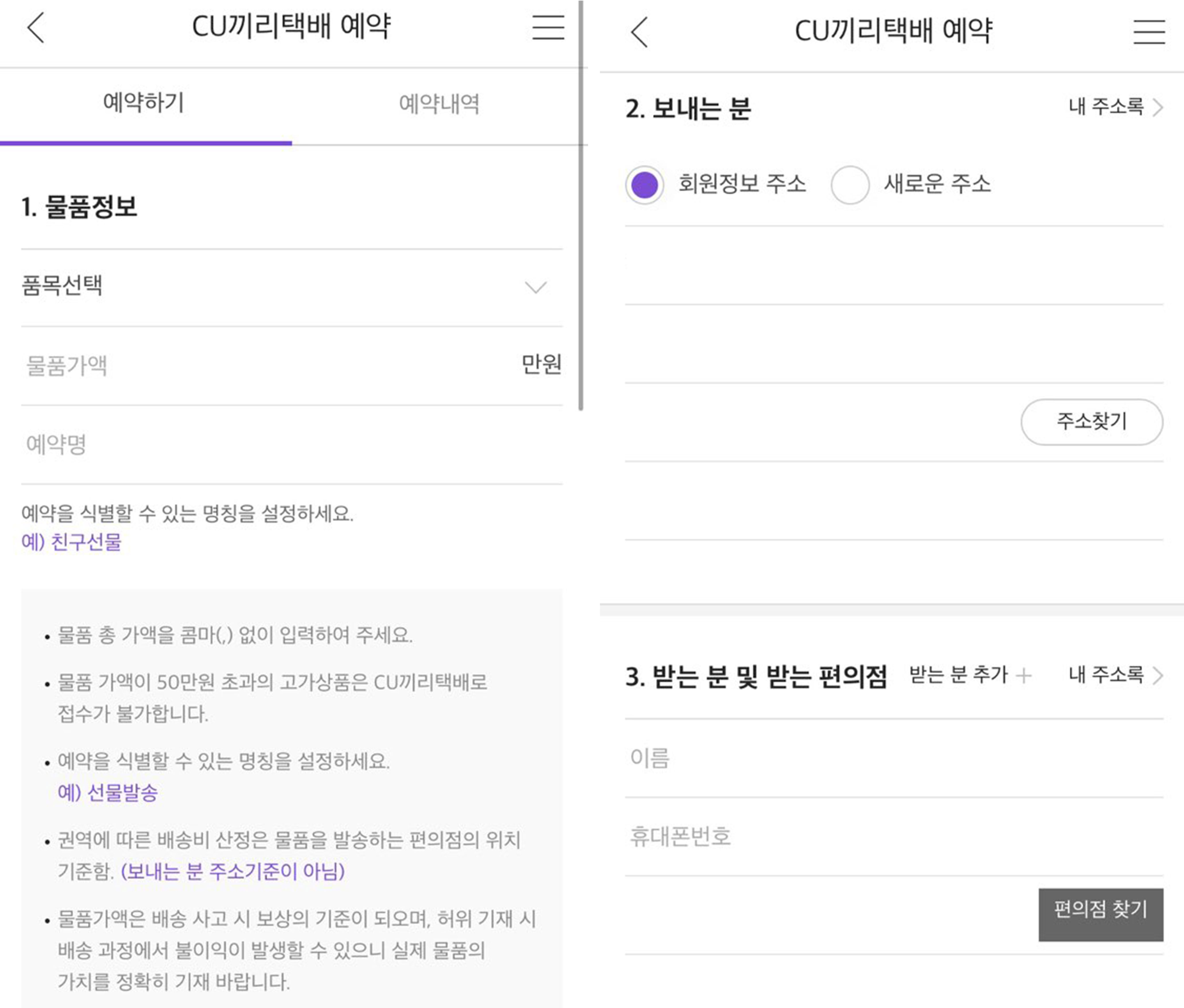Switch to 예약내역 tab
The width and height of the screenshot is (1184, 1008).
coord(439,104)
